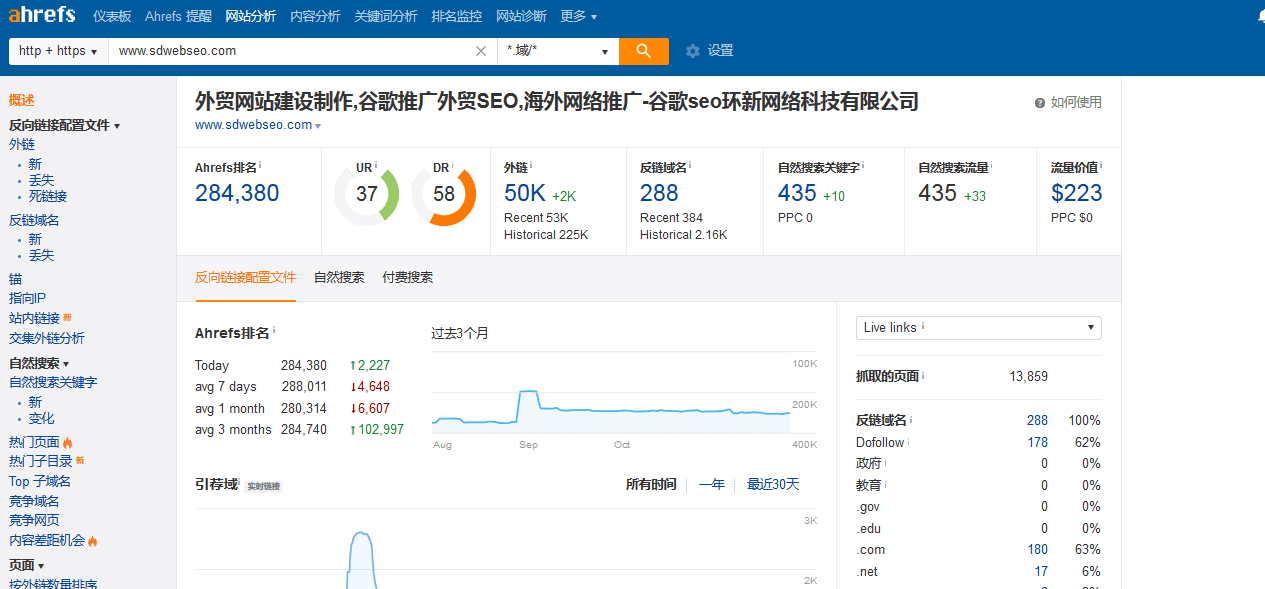Select 所有时间 range for referring domains
The image size is (1265, 589).
point(651,484)
